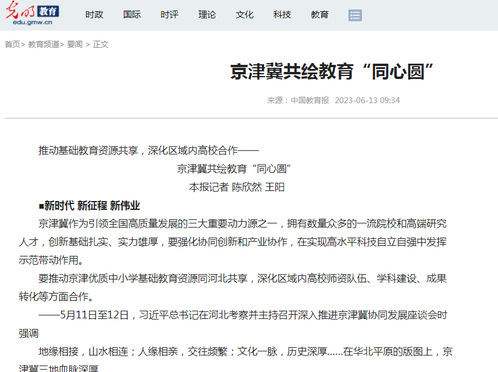This screenshot has height=372, width=498.
Task: Open the 国际 navigation tab
Action: (x=132, y=15)
